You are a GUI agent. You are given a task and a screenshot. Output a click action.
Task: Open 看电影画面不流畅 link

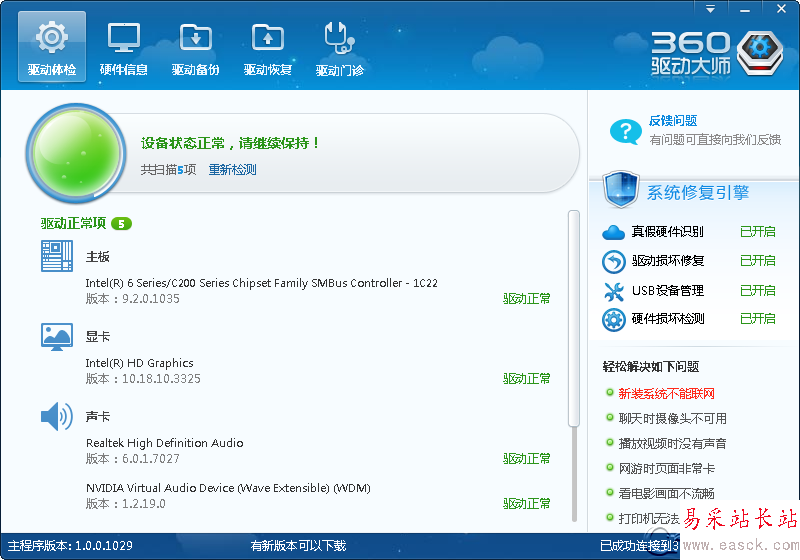666,494
